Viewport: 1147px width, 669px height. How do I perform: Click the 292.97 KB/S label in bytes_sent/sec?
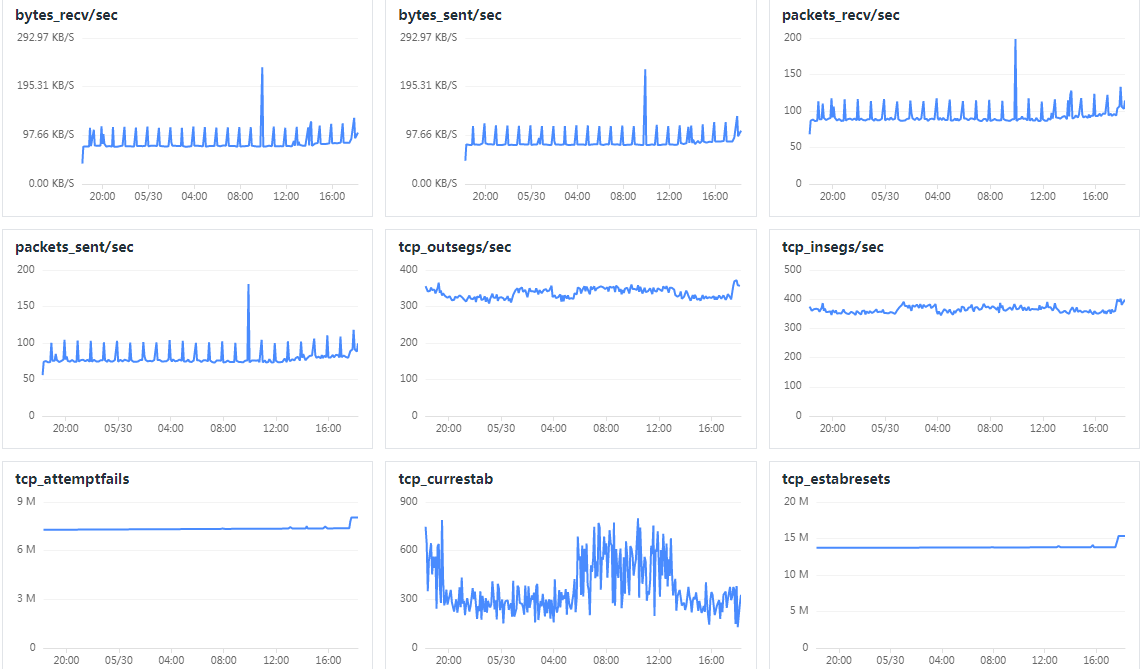coord(428,37)
